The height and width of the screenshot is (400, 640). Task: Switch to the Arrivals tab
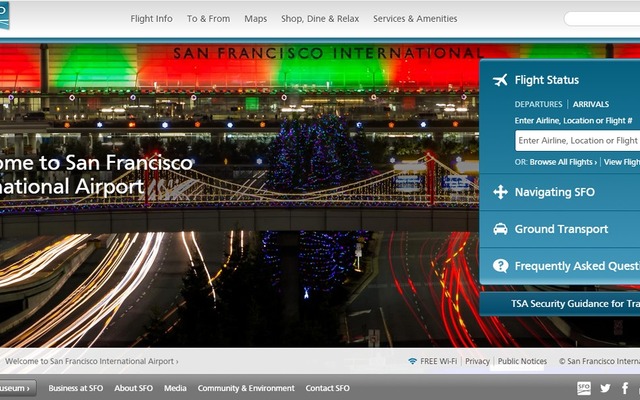[x=591, y=104]
